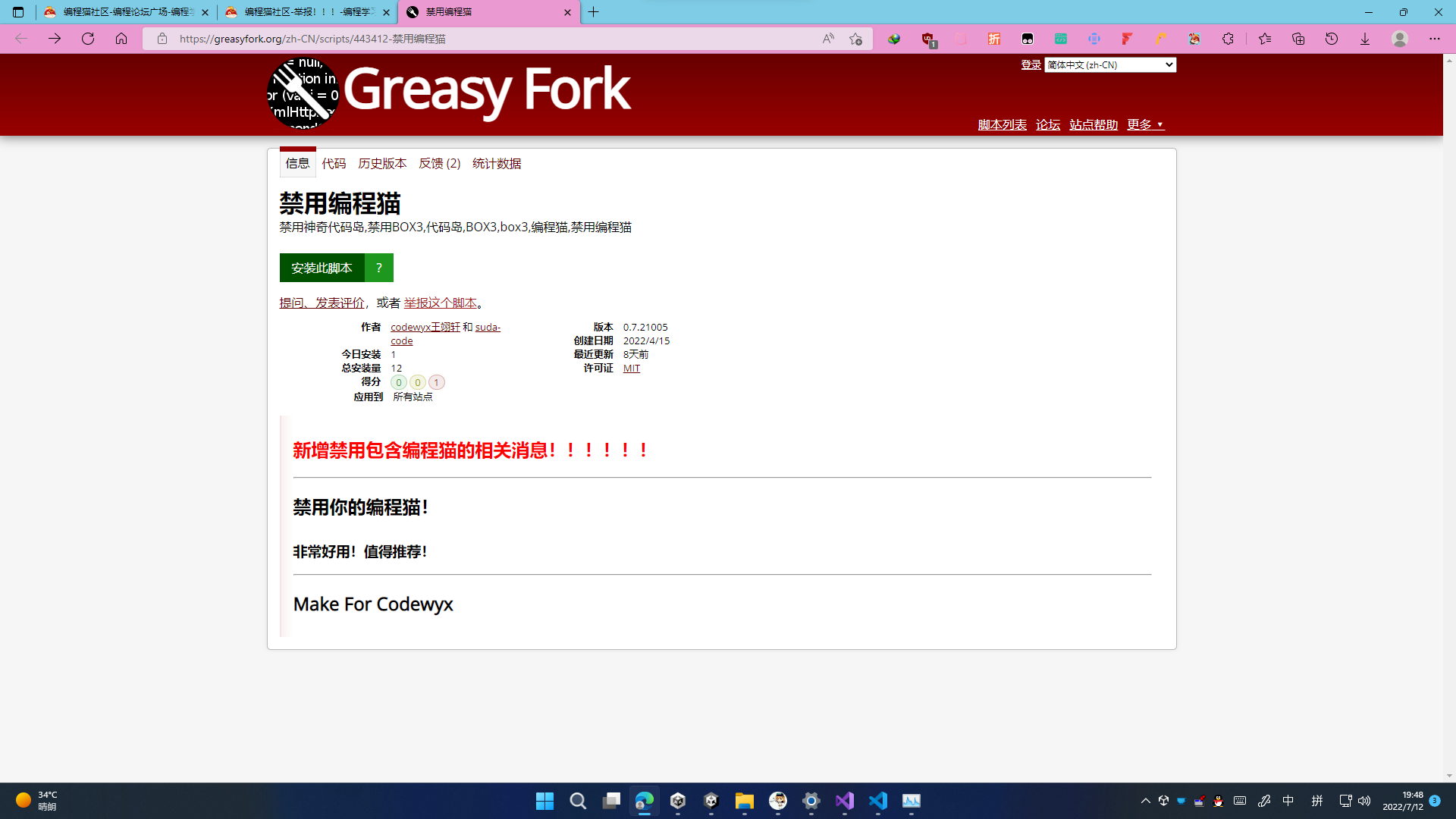
Task: Reload the page with refresh icon
Action: click(x=88, y=39)
